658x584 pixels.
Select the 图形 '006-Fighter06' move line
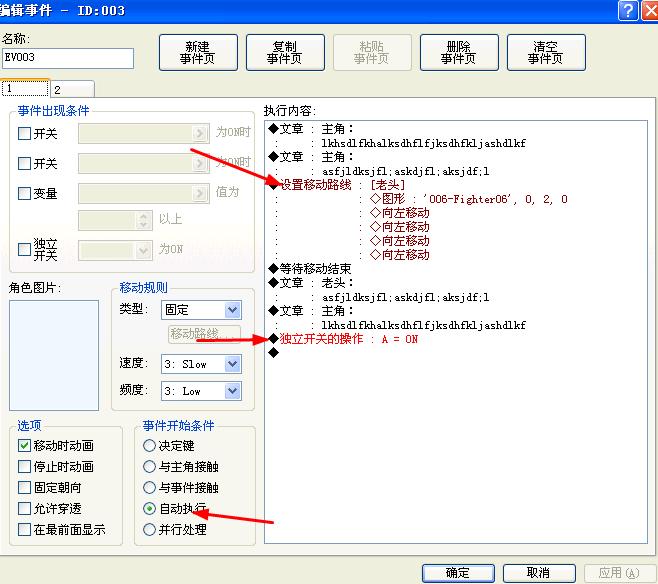pyautogui.click(x=469, y=199)
